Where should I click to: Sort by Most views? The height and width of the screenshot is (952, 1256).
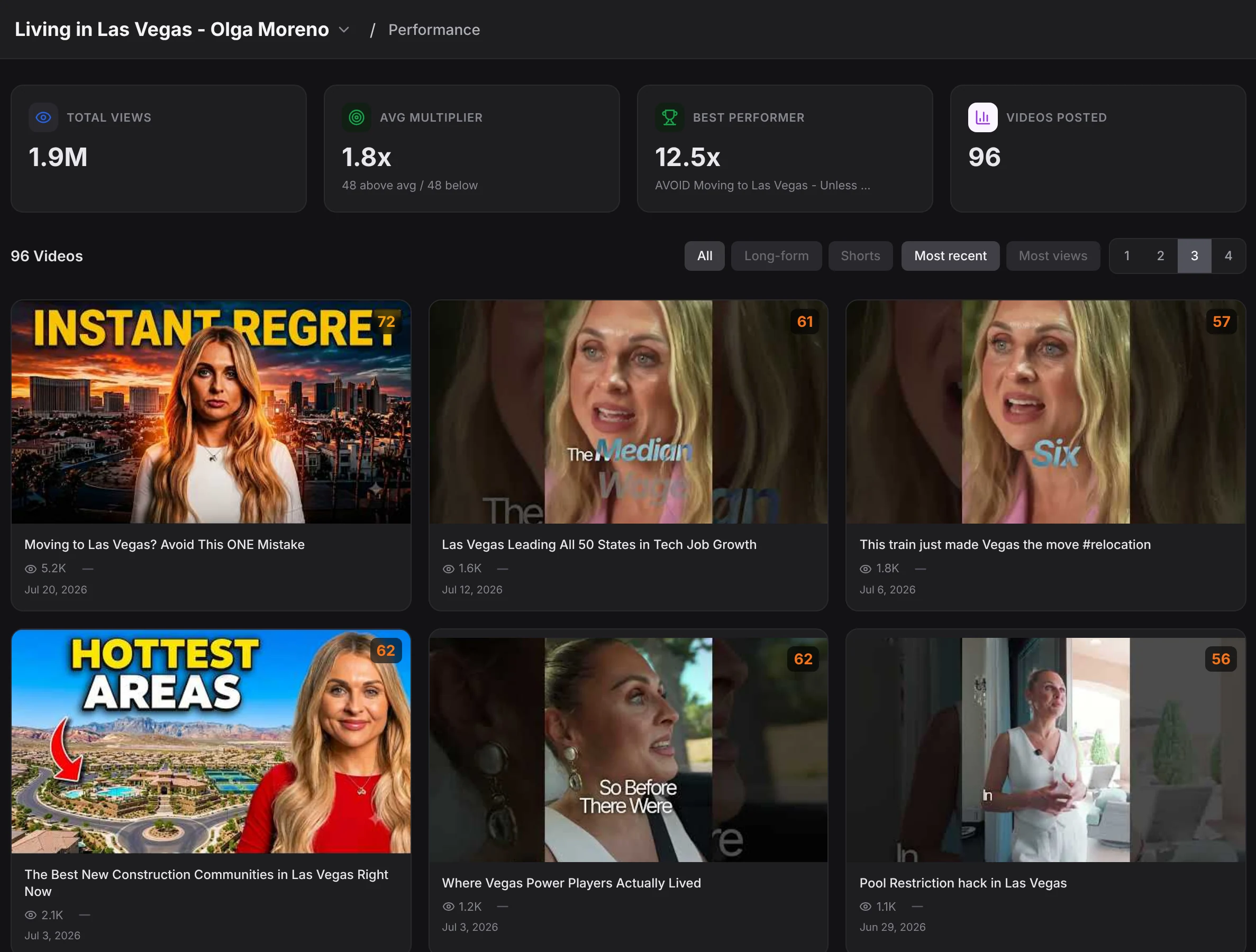[x=1053, y=256]
